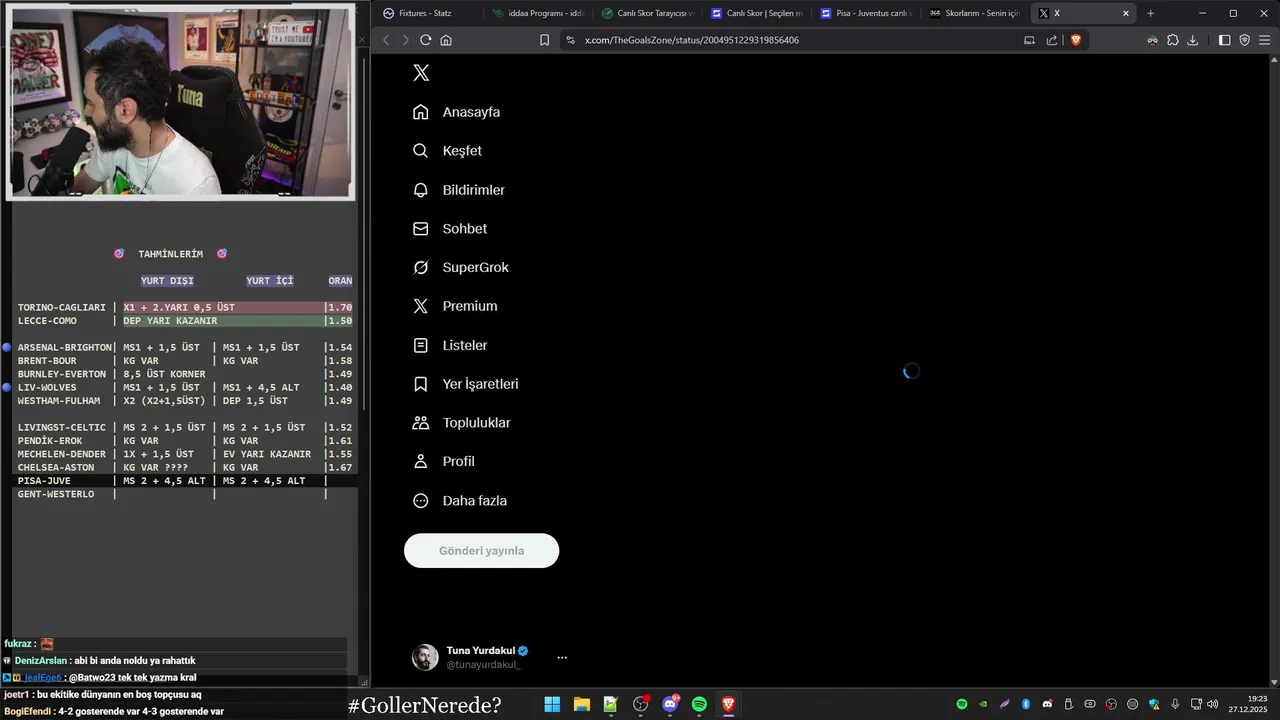Open Discord from taskbar

pos(670,704)
